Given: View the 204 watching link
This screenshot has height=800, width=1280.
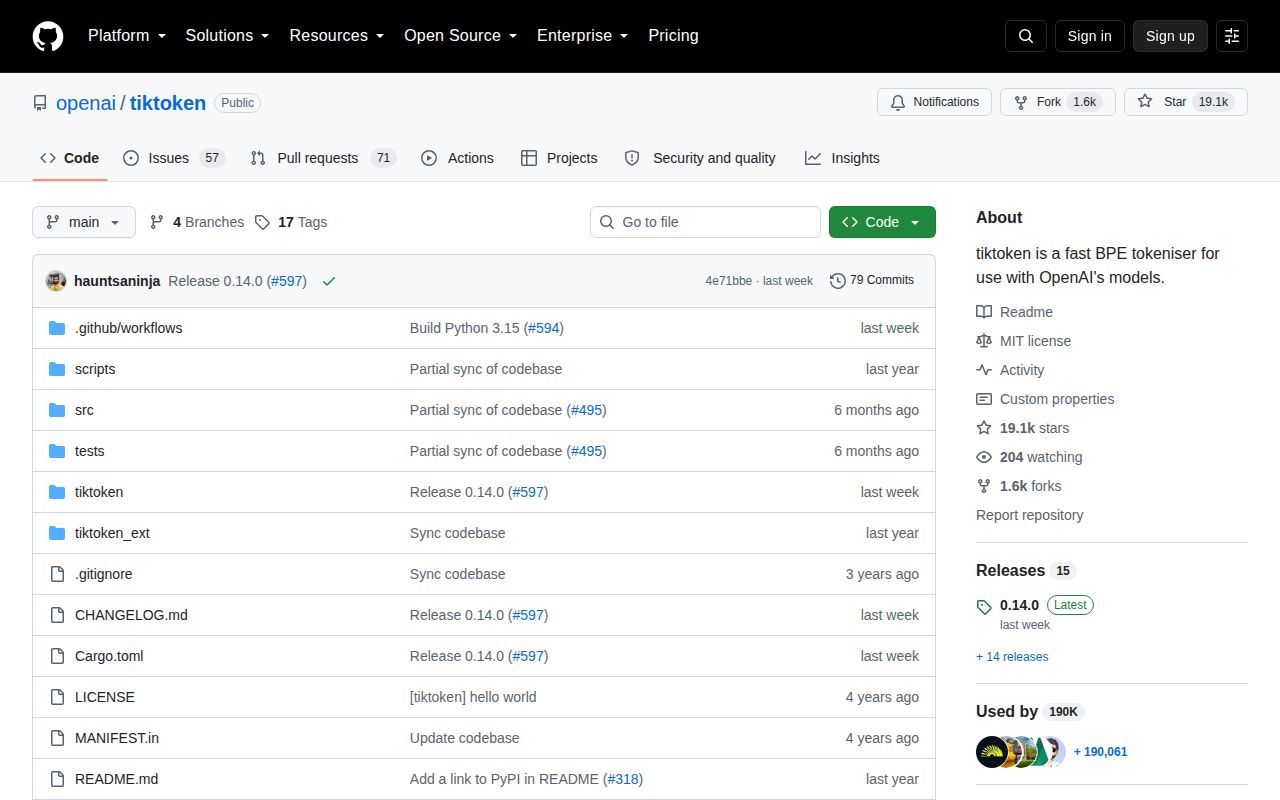Looking at the screenshot, I should point(1029,457).
